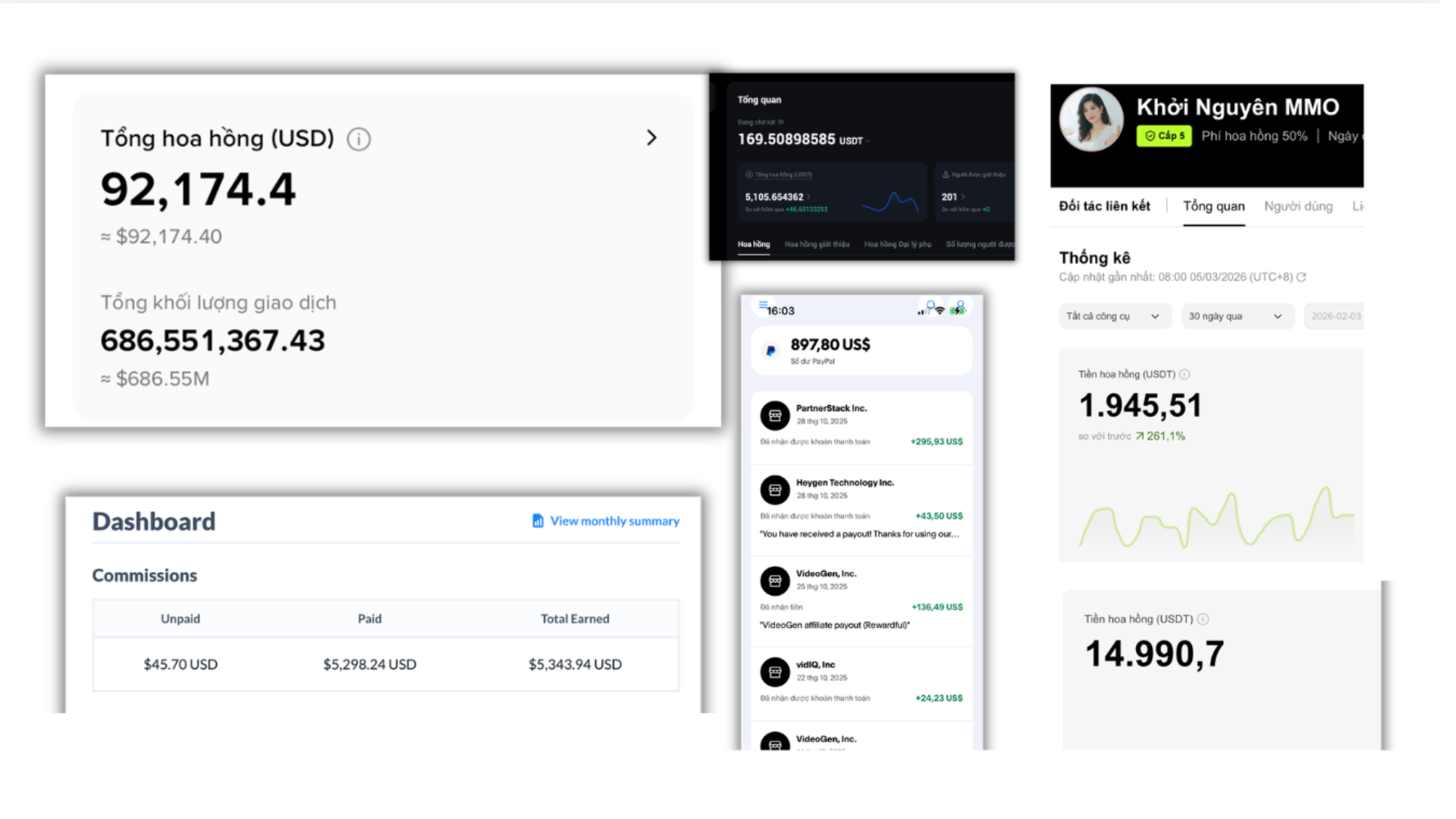Image resolution: width=1456 pixels, height=819 pixels.
Task: Click the 686,551,367.43 trading volume value
Action: pos(212,340)
